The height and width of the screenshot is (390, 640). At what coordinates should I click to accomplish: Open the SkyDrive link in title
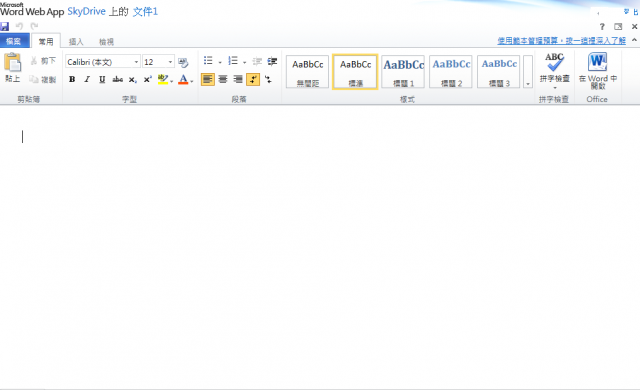[x=87, y=11]
